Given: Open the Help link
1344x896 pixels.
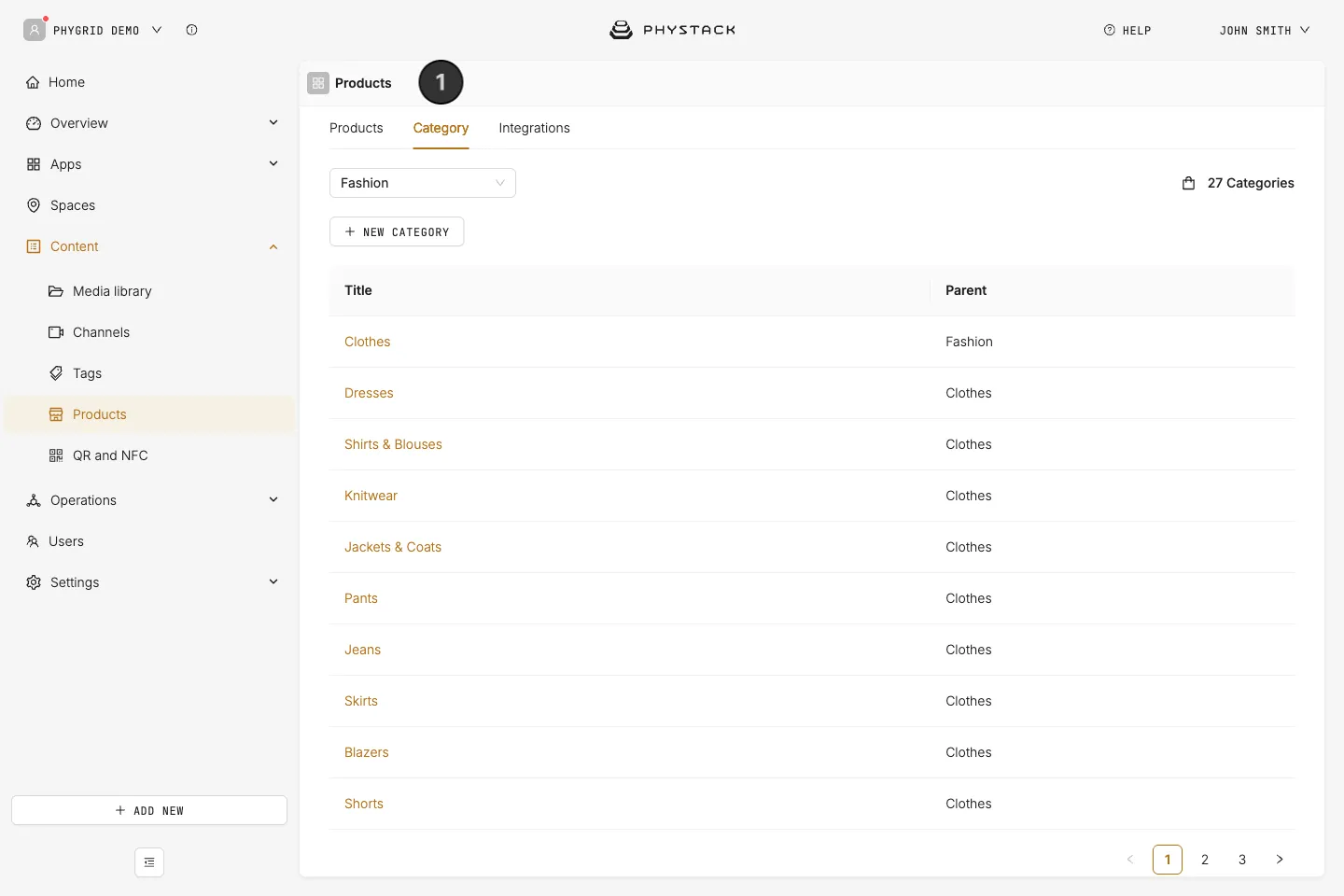Looking at the screenshot, I should pos(1127,31).
